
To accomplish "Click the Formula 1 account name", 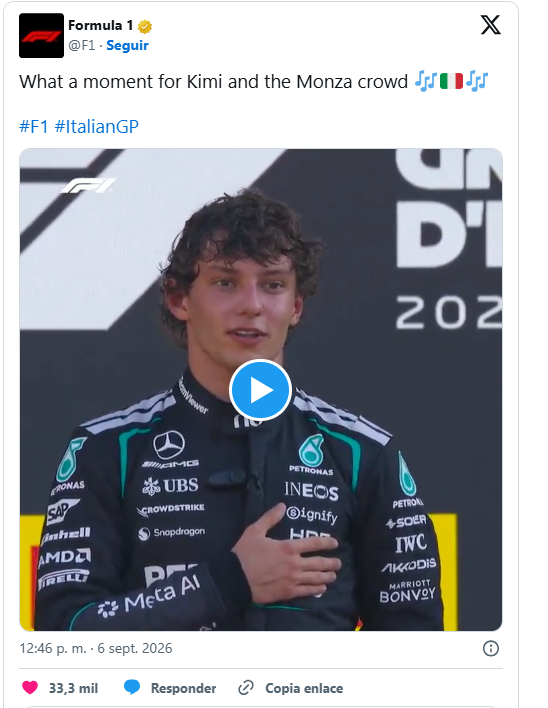I will pyautogui.click(x=101, y=26).
